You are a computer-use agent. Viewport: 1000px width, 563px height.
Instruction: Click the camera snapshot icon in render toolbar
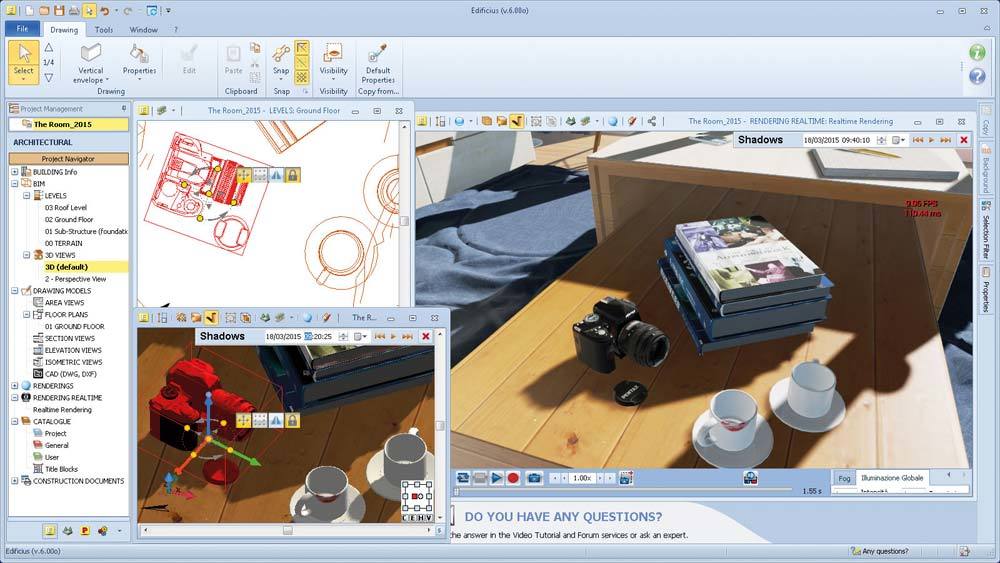pos(534,478)
